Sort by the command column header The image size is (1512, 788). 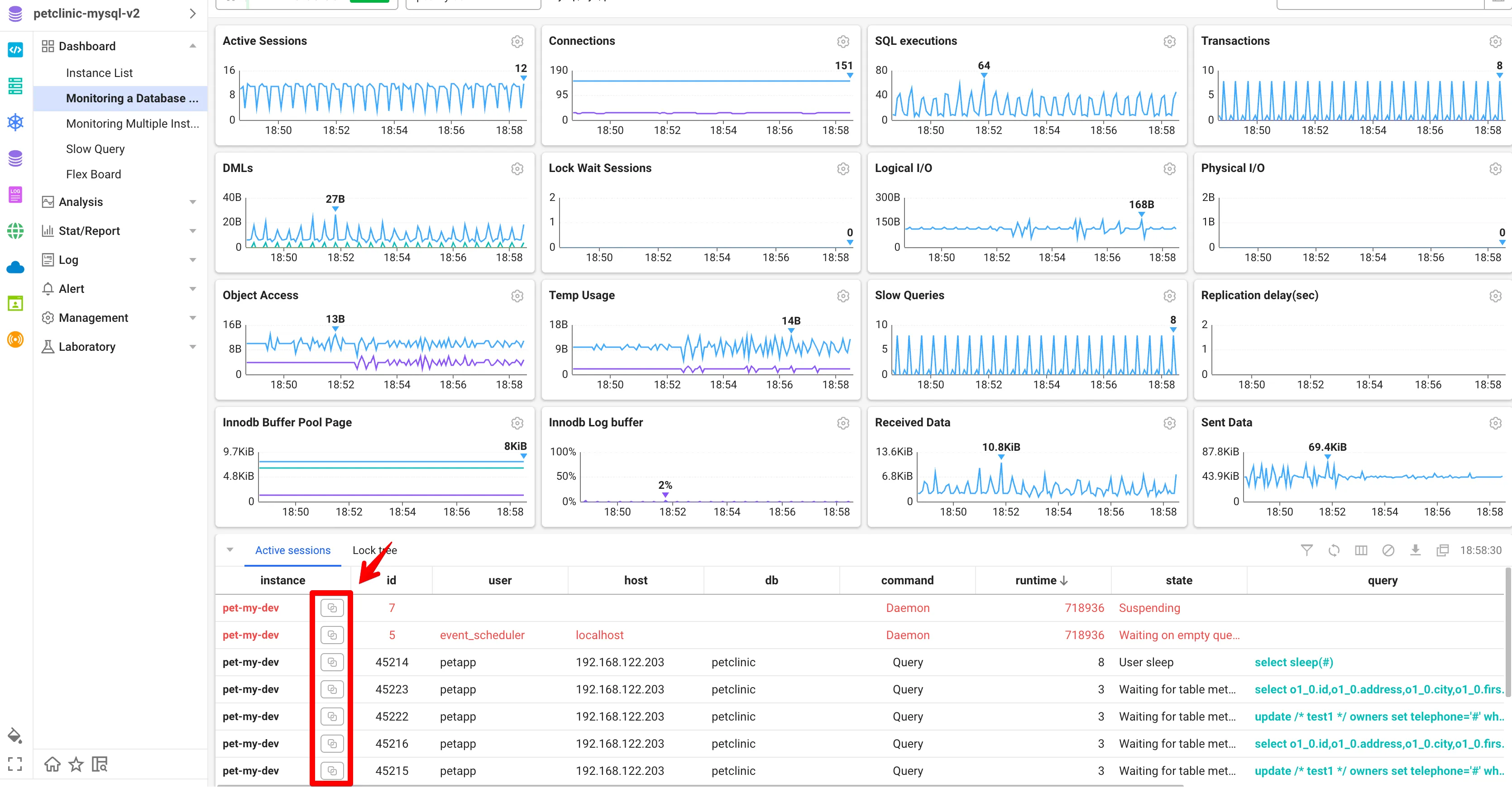click(x=907, y=581)
